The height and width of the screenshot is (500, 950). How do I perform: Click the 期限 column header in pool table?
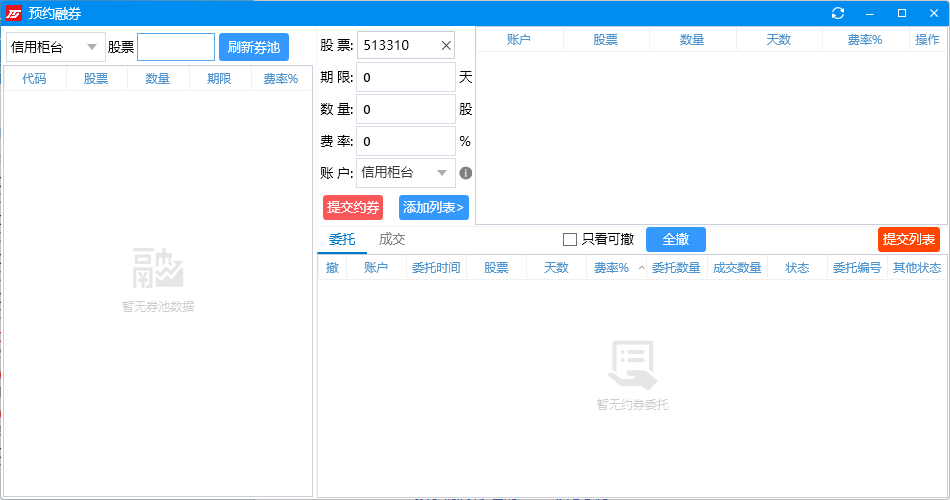(x=219, y=79)
